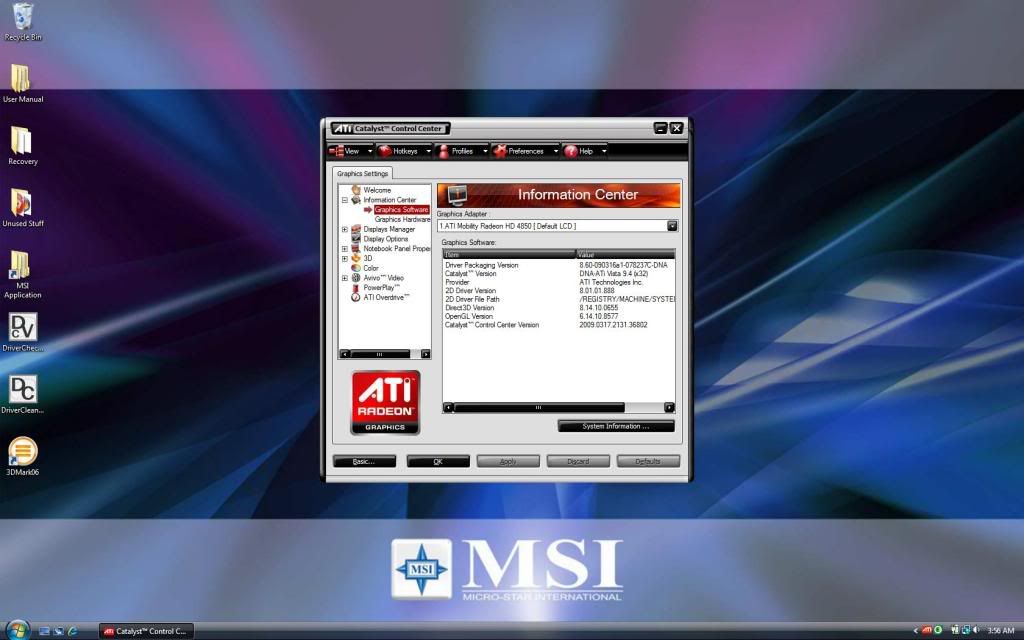
Task: Click the System Information button
Action: coord(616,426)
